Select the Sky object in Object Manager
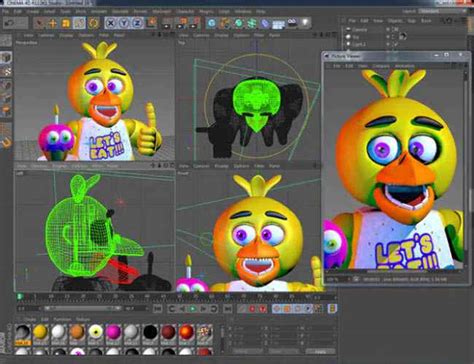474x364 pixels. [x=356, y=37]
